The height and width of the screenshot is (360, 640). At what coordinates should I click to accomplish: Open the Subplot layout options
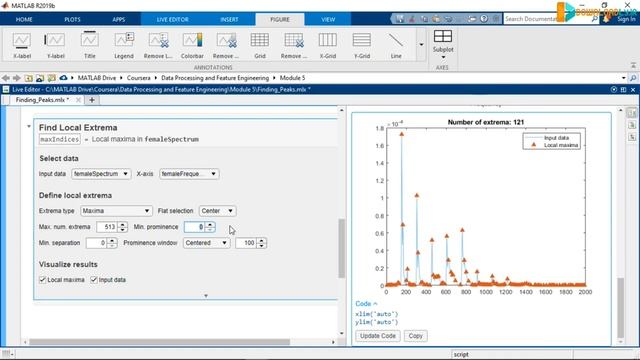(x=443, y=45)
